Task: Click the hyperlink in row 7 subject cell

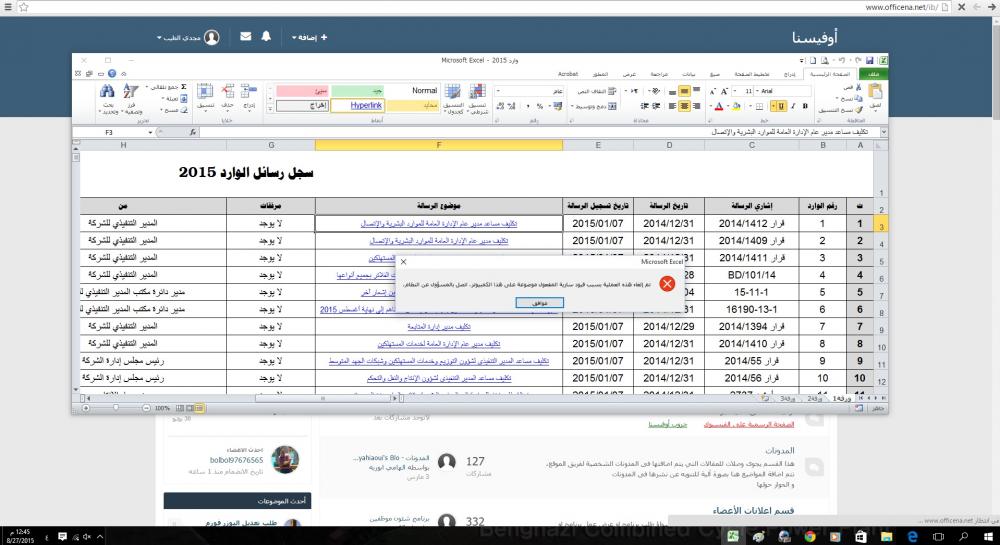Action: point(439,326)
